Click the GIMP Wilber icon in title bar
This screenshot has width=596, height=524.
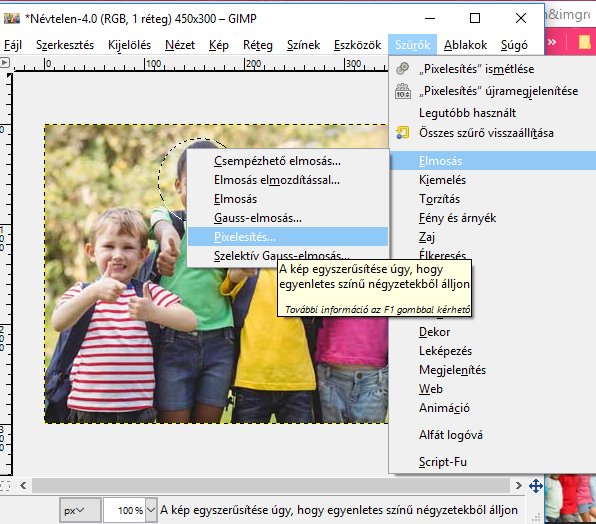pos(11,18)
